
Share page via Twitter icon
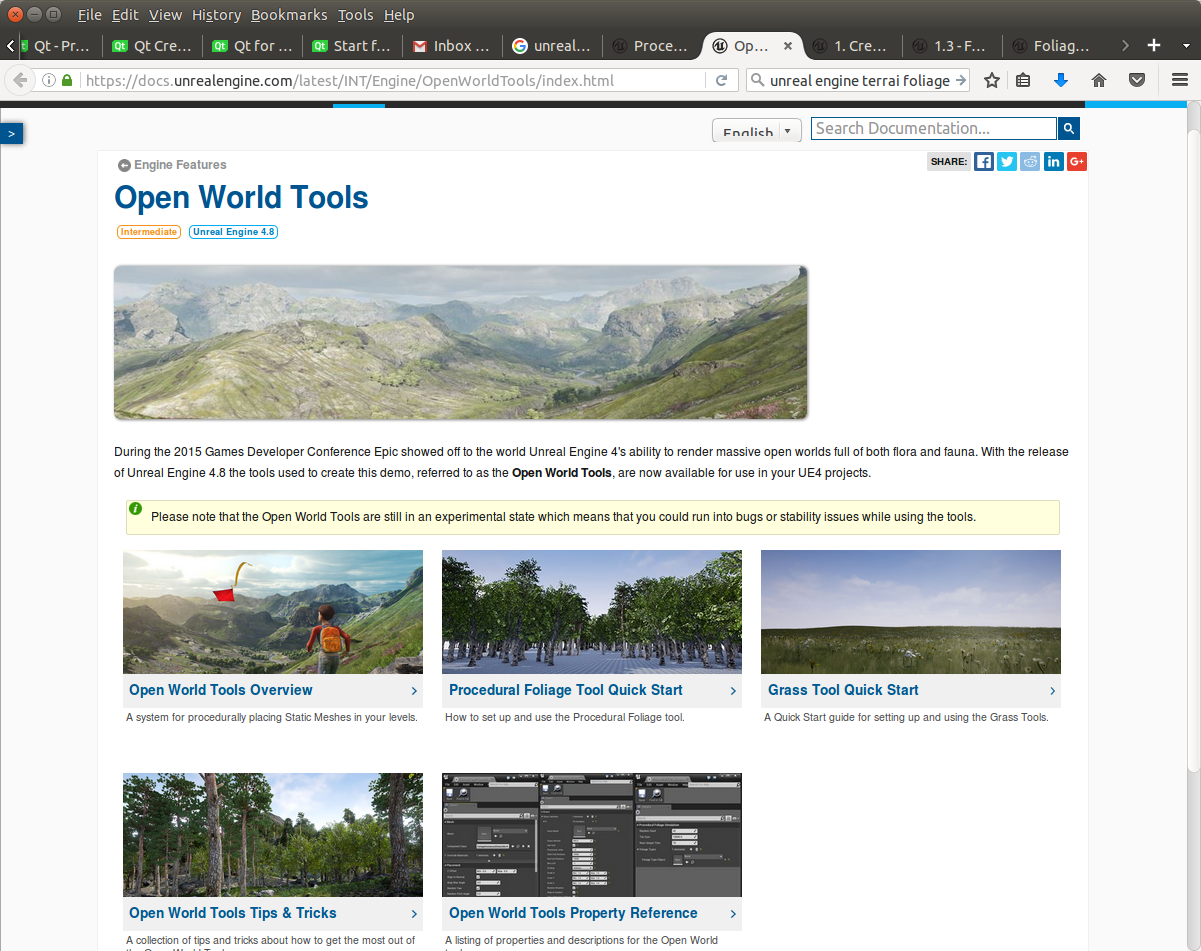click(x=1007, y=162)
